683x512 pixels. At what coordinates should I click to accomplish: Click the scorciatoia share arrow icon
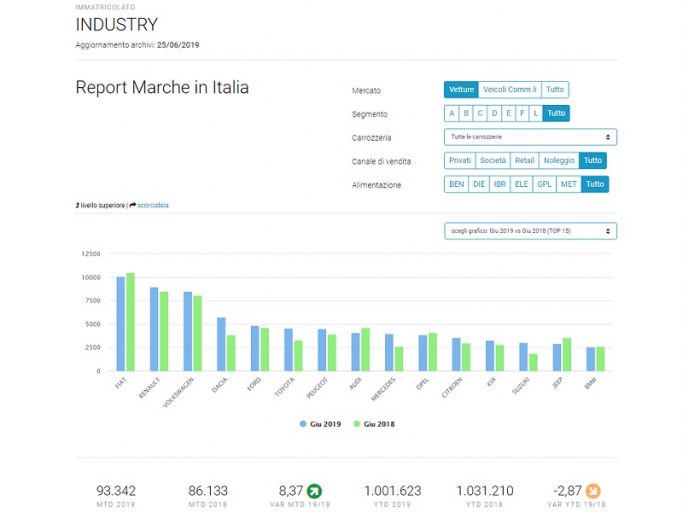[133, 205]
